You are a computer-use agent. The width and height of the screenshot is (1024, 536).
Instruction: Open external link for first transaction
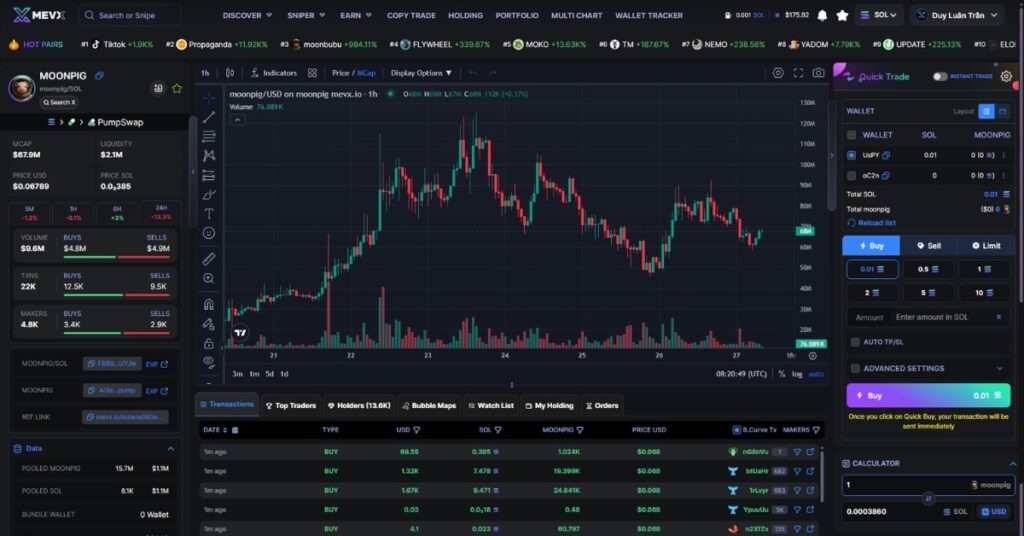click(810, 452)
